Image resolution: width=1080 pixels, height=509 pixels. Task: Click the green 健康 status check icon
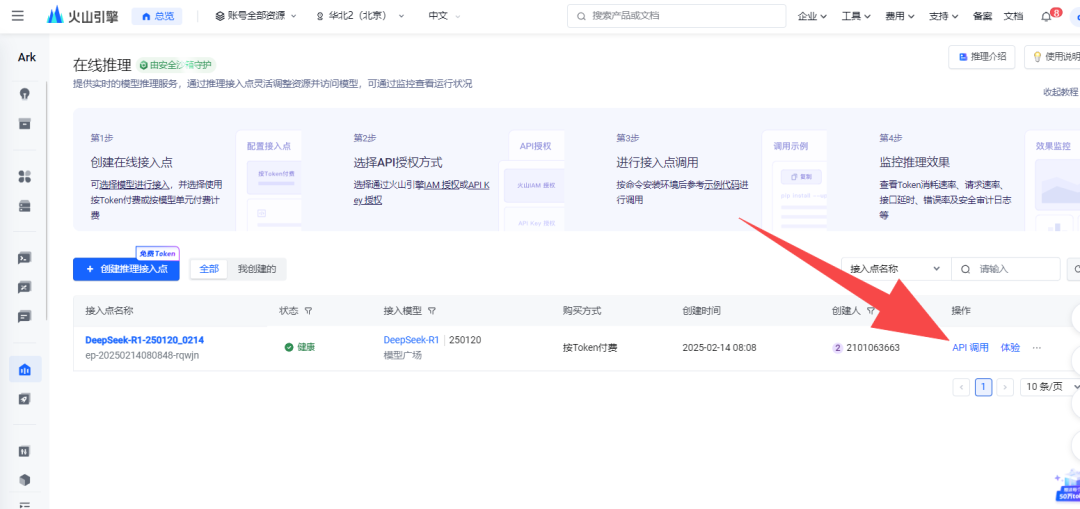click(289, 348)
